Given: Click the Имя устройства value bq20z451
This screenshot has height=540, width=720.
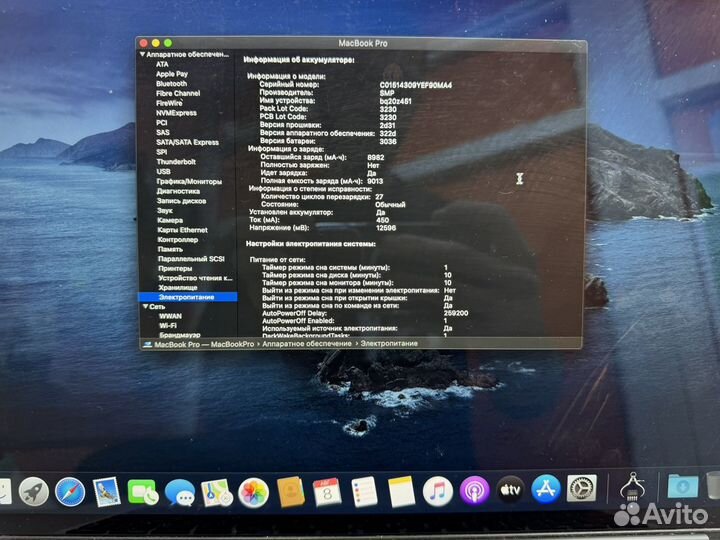Looking at the screenshot, I should [x=395, y=101].
